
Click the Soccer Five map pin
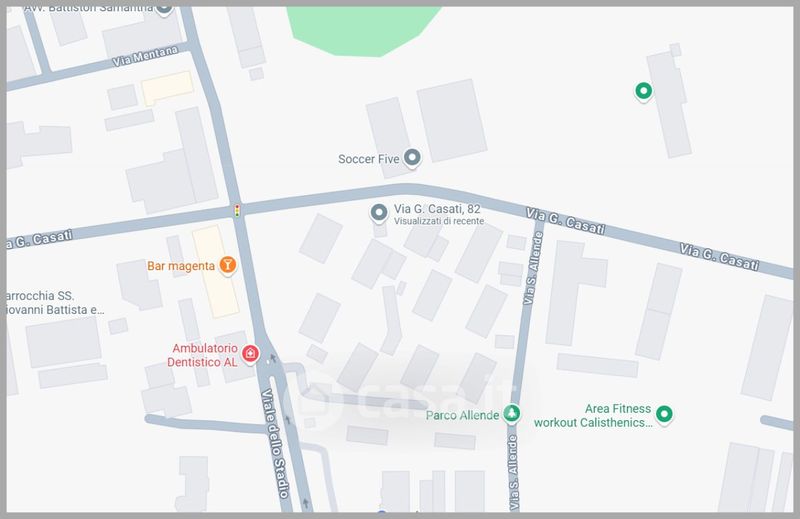[x=412, y=158]
